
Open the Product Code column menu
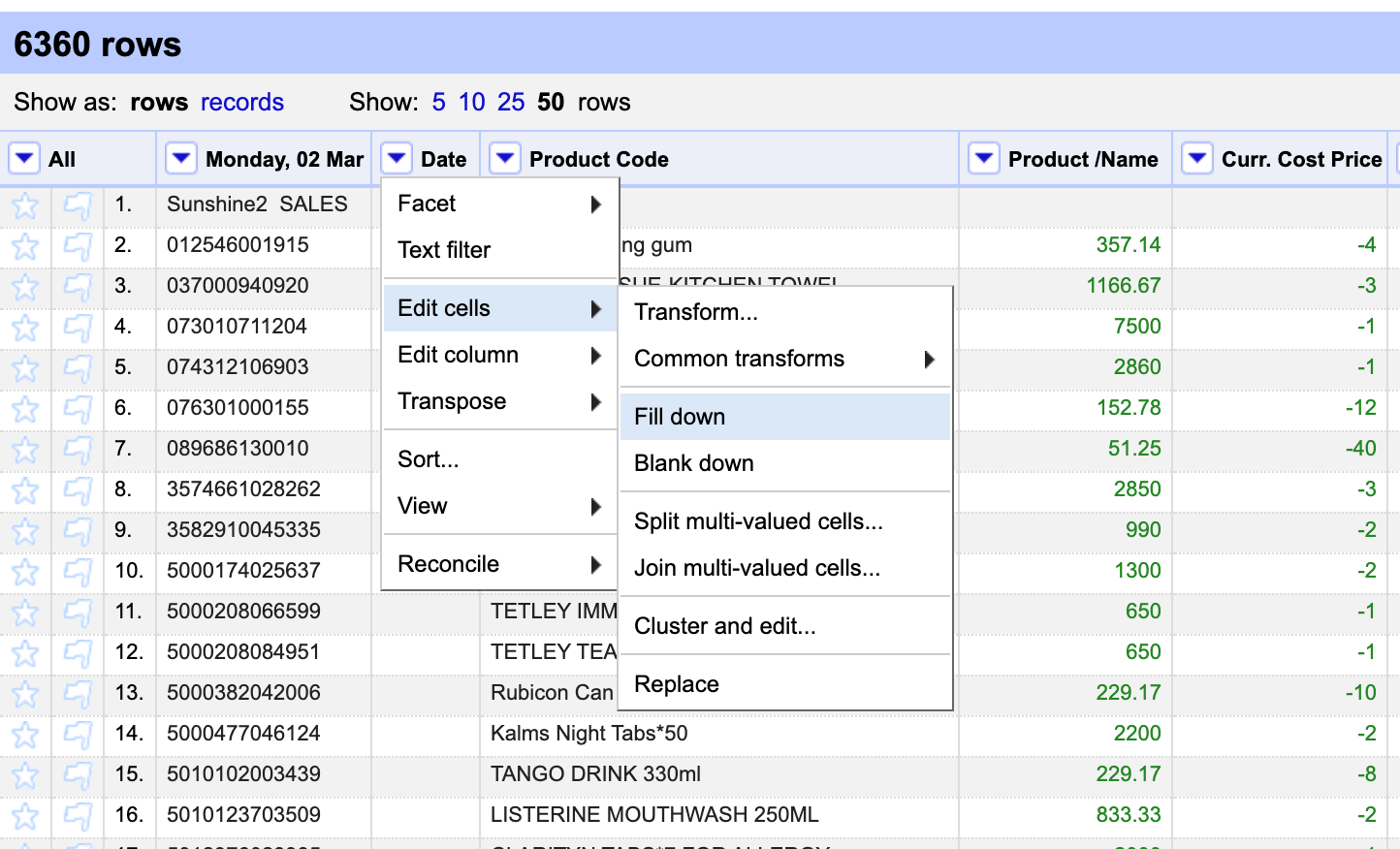point(505,158)
